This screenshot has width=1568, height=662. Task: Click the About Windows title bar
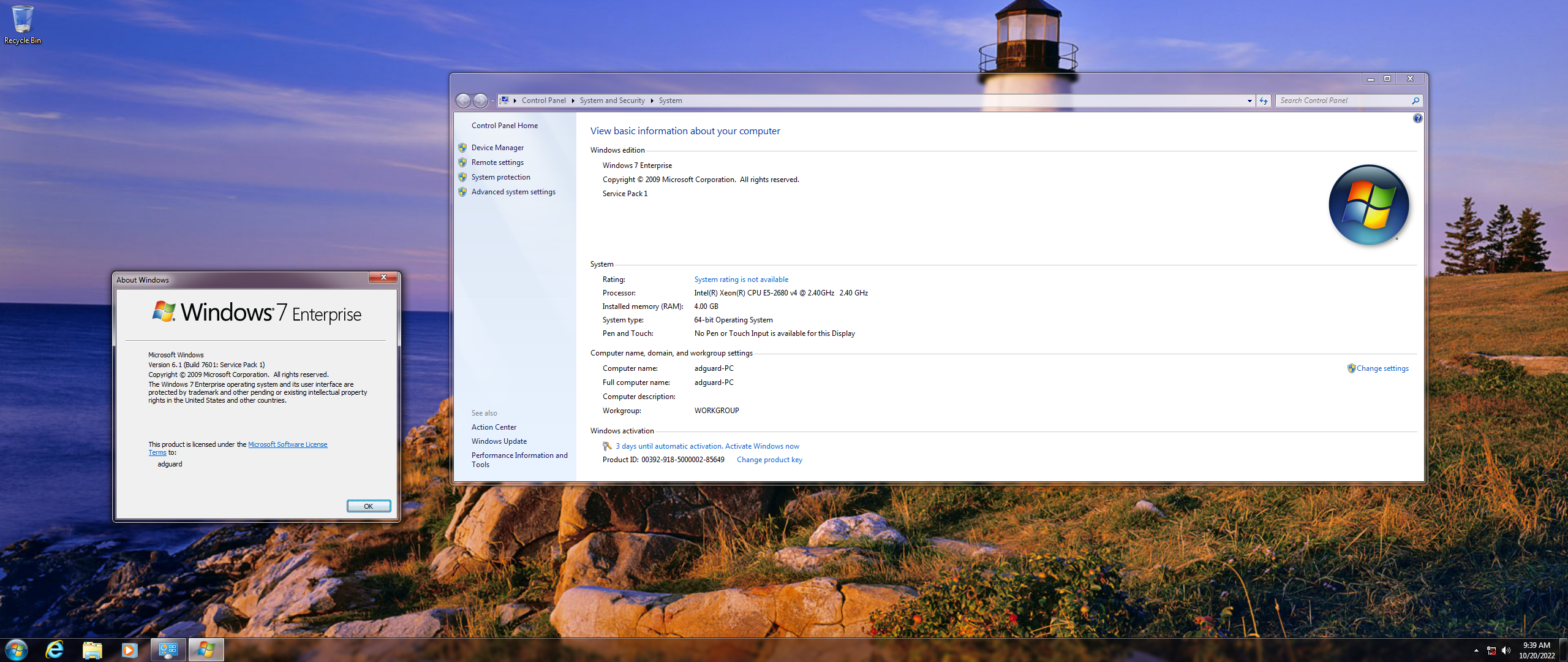point(242,280)
